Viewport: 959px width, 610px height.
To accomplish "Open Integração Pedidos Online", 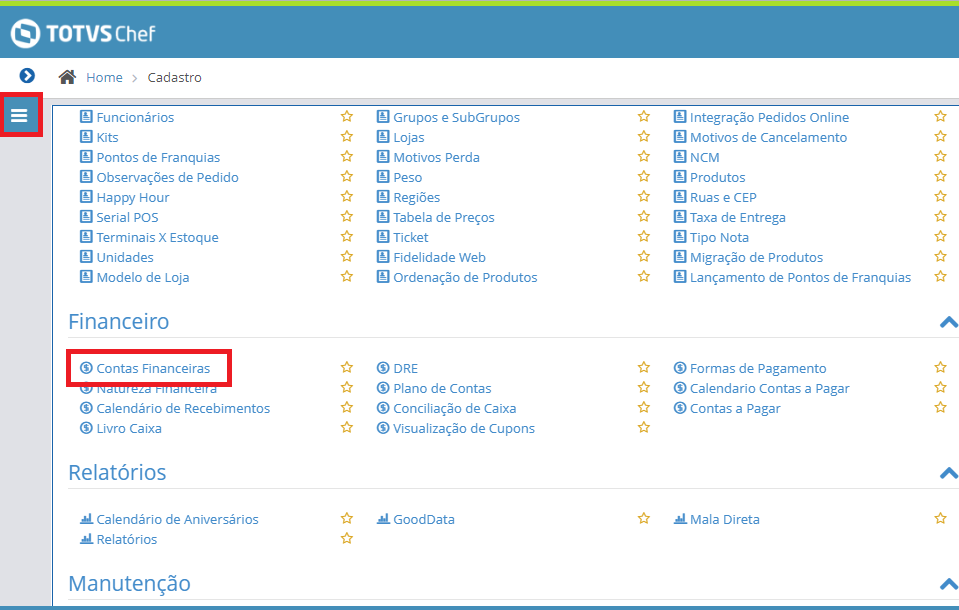I will click(x=769, y=117).
